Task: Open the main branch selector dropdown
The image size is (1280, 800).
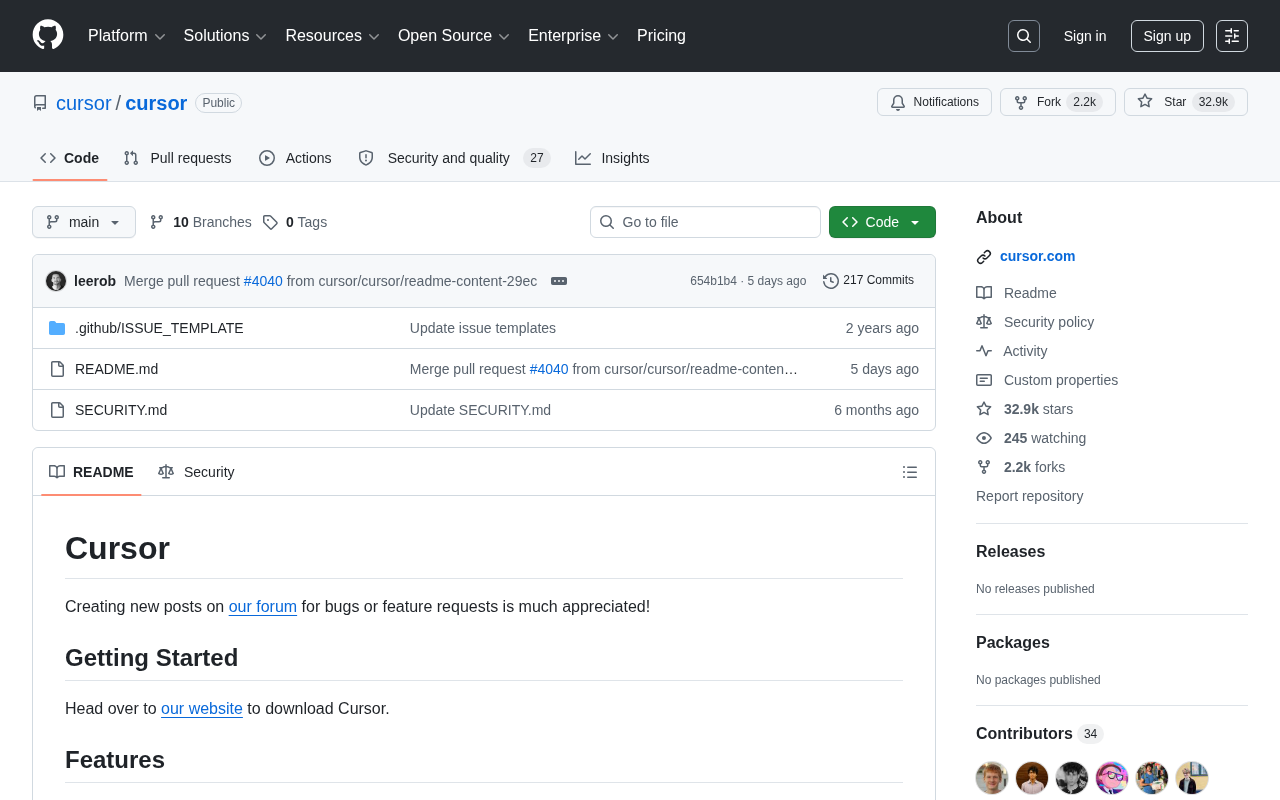Action: 84,222
